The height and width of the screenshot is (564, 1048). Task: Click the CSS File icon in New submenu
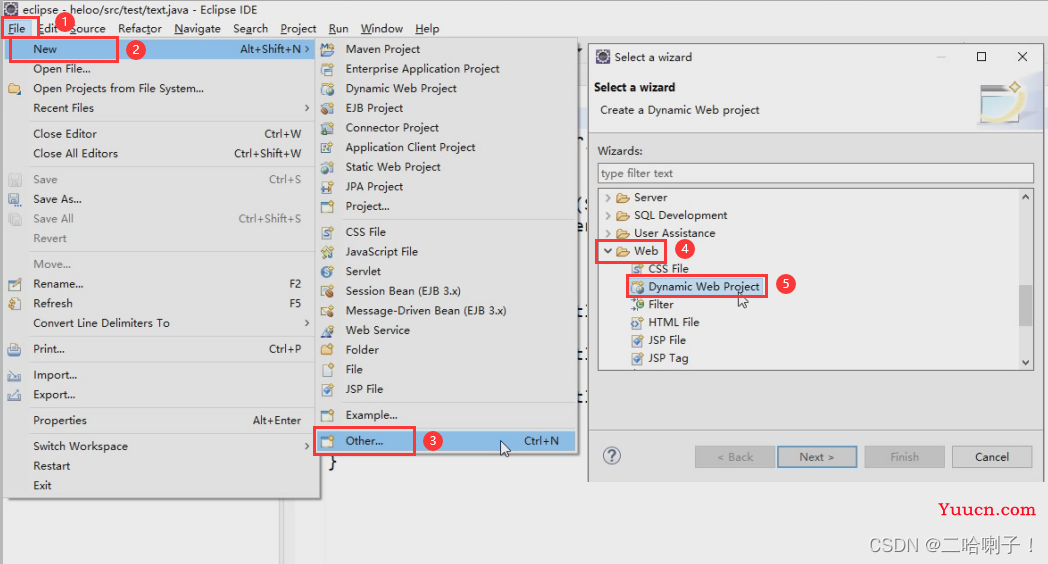click(x=328, y=232)
